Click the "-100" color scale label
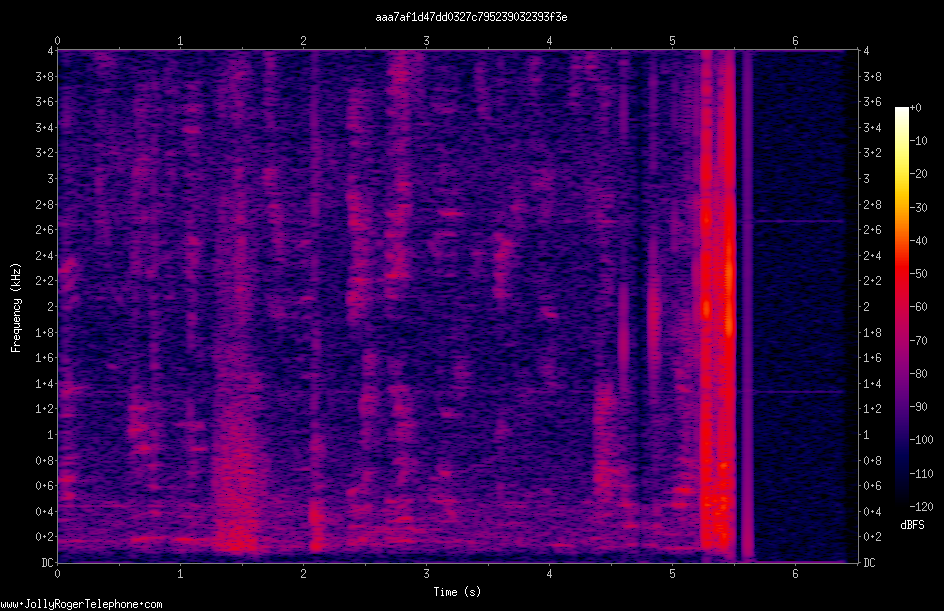944x611 pixels. 921,440
